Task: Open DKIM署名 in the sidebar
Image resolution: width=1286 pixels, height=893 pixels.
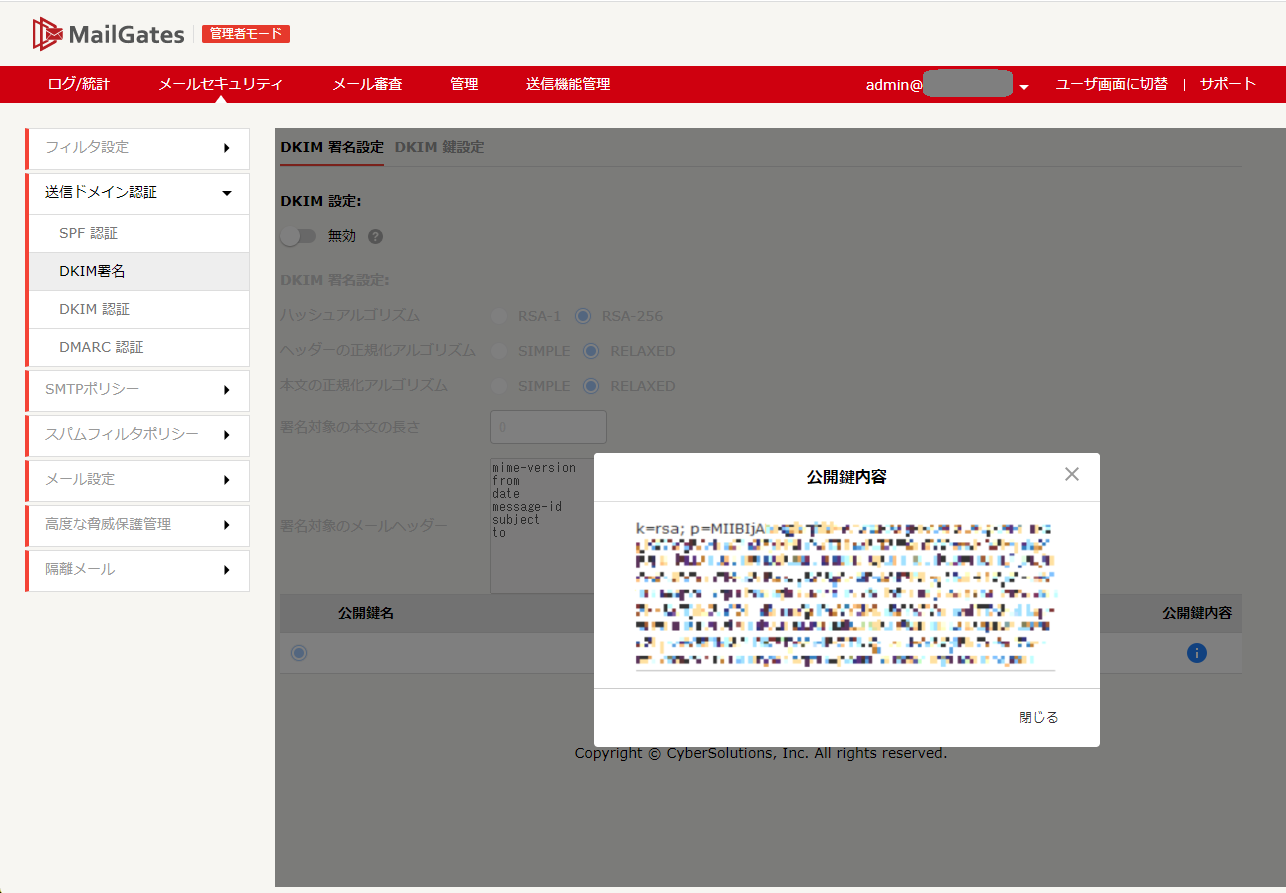Action: point(139,271)
